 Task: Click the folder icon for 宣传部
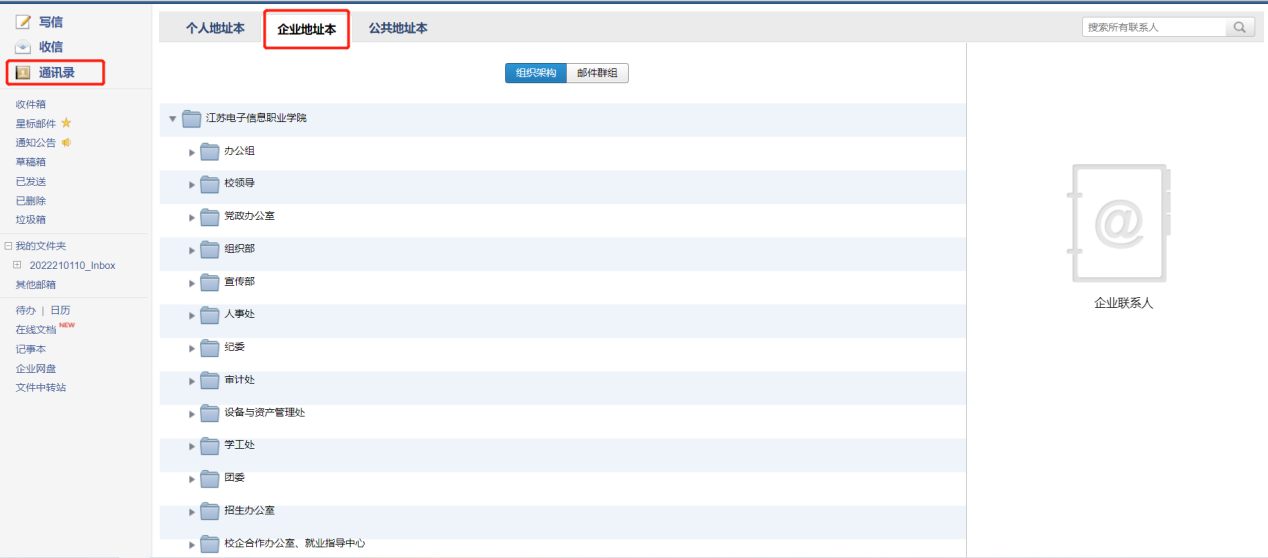[x=210, y=283]
